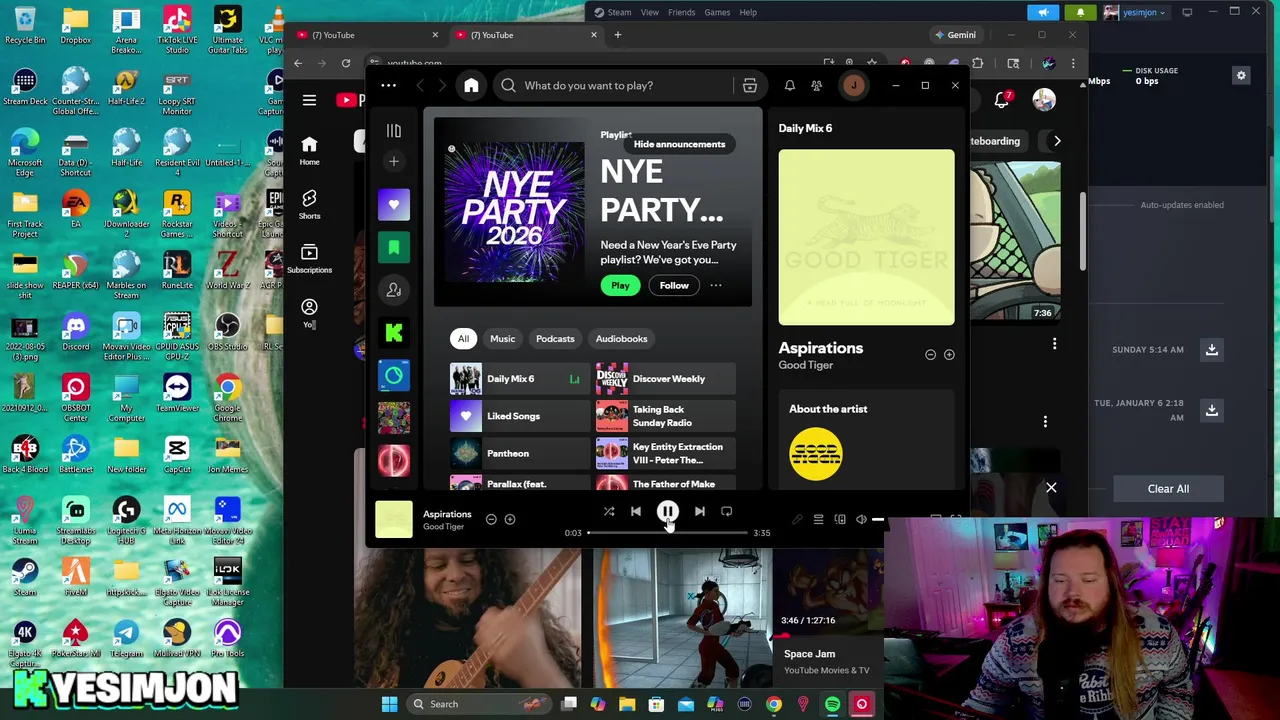1280x720 pixels.
Task: Toggle repeat in Spotify player
Action: coord(727,512)
